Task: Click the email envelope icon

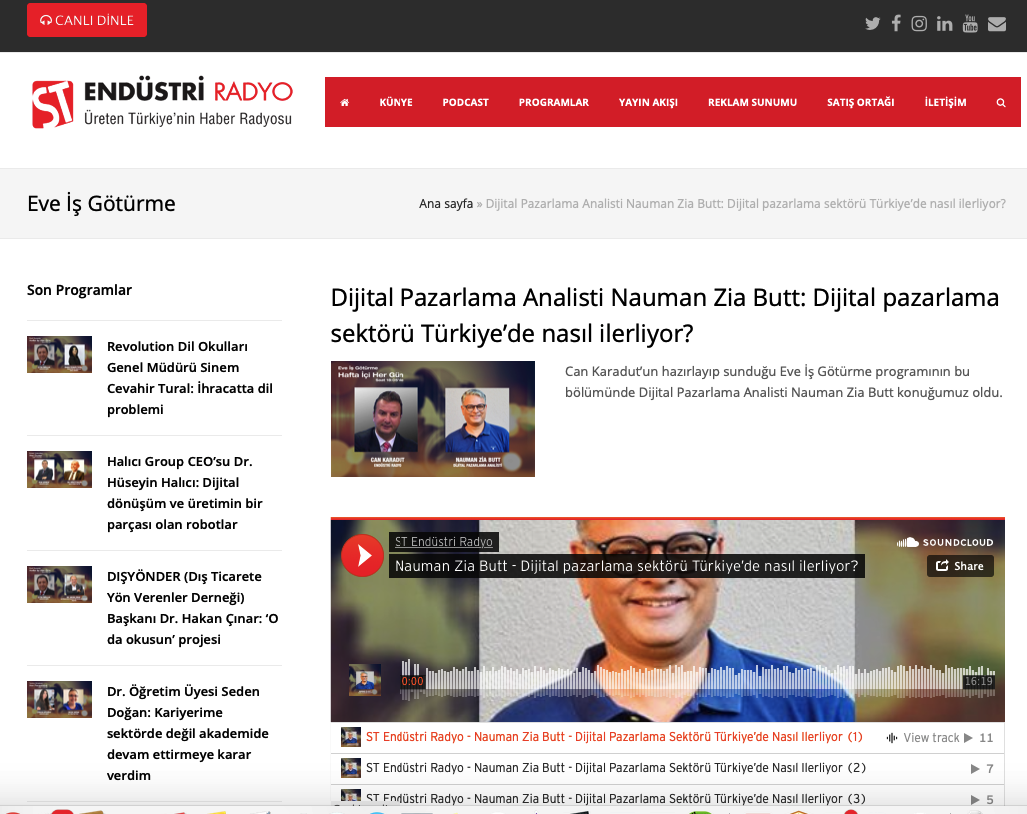Action: [997, 24]
